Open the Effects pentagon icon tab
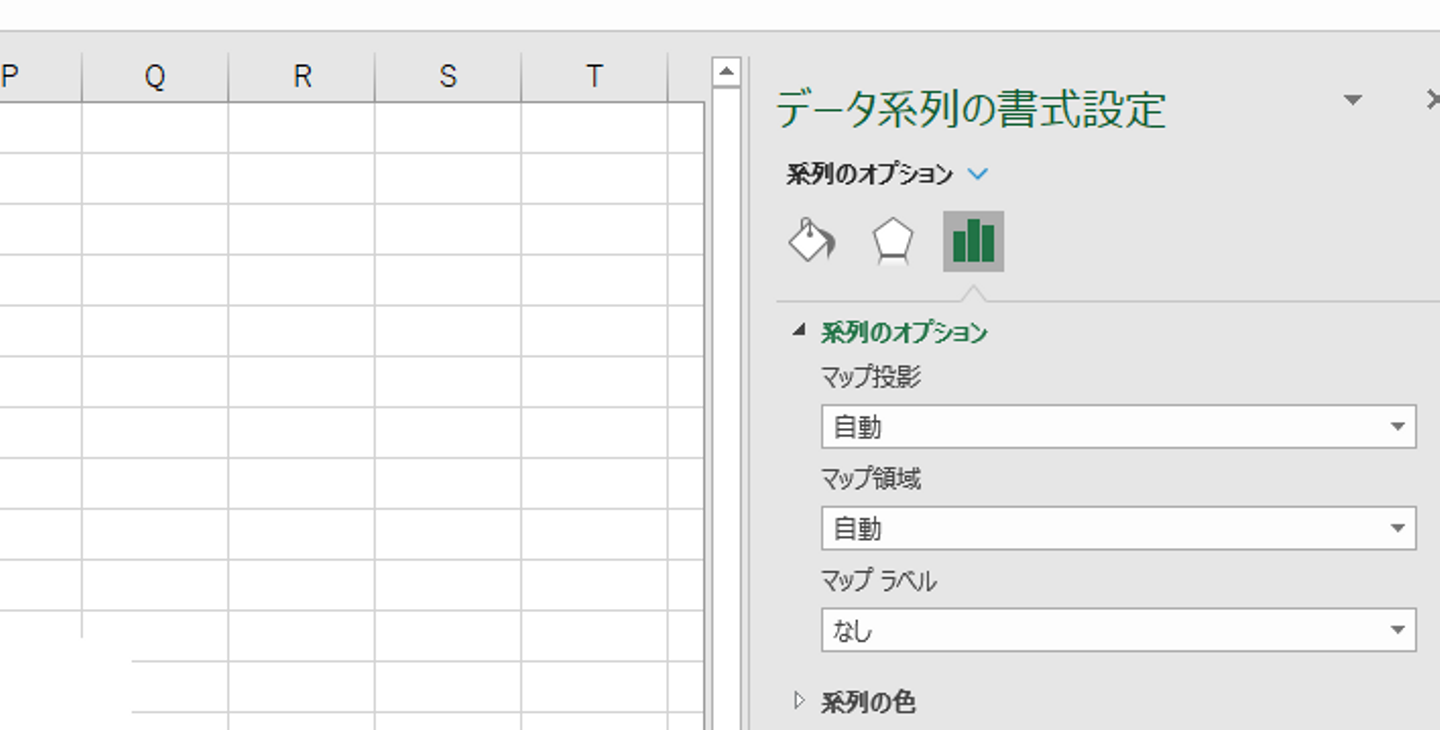 pos(892,241)
